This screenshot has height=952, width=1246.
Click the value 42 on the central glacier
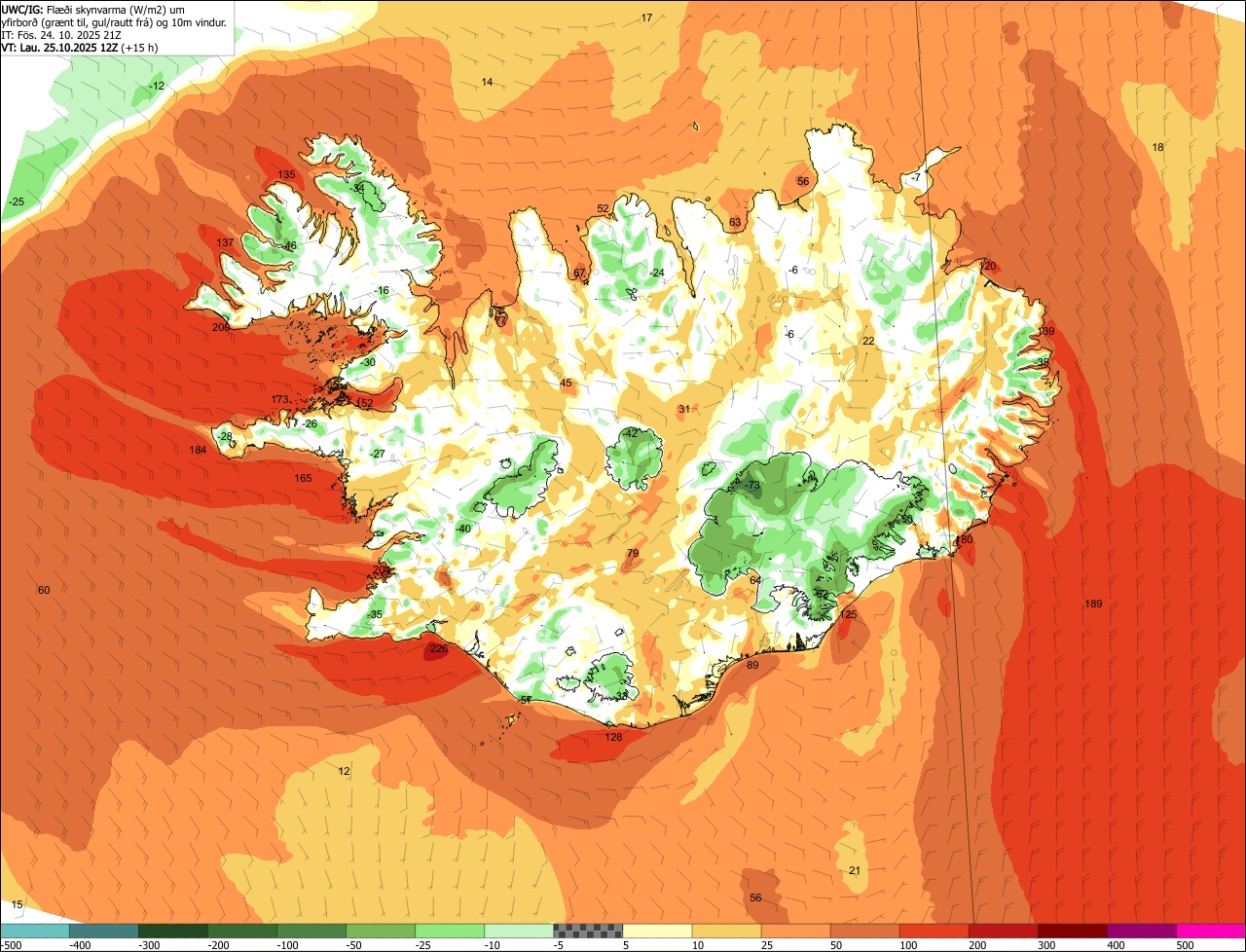coord(631,432)
